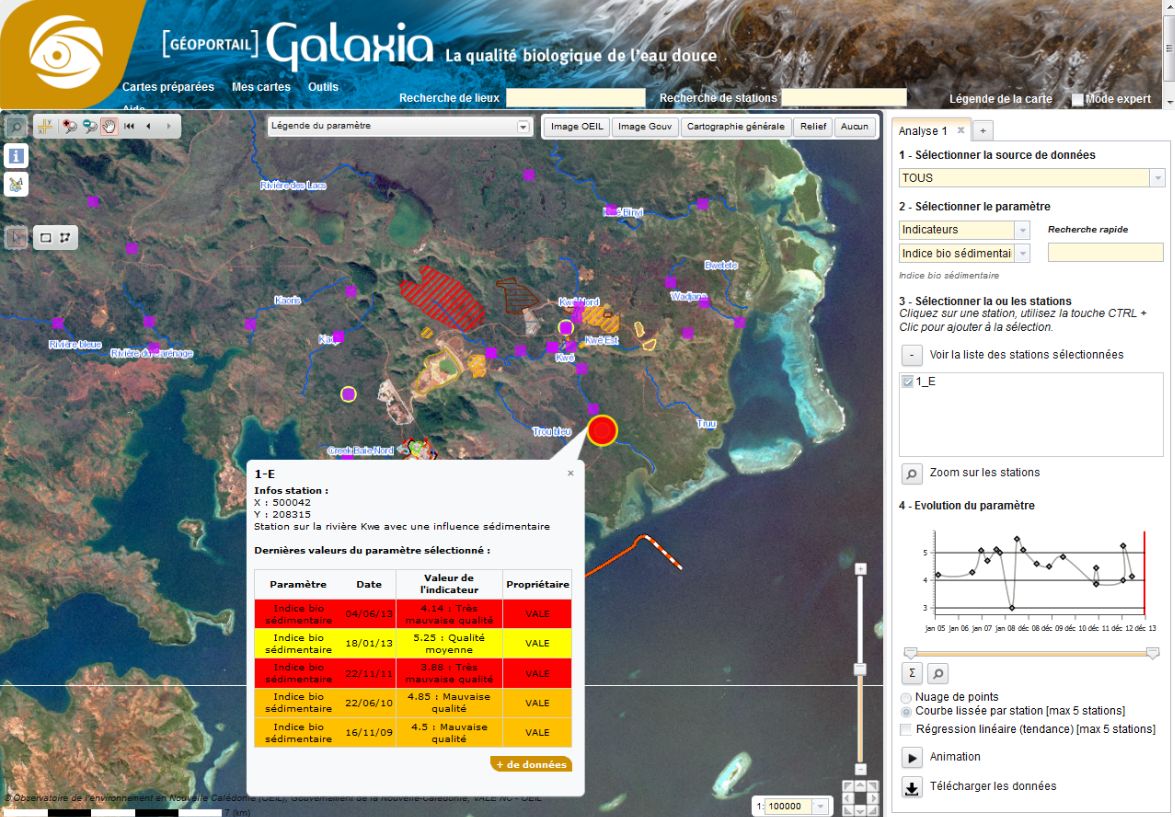Select the rectangle selection tool
This screenshot has height=817, width=1175.
(x=45, y=238)
